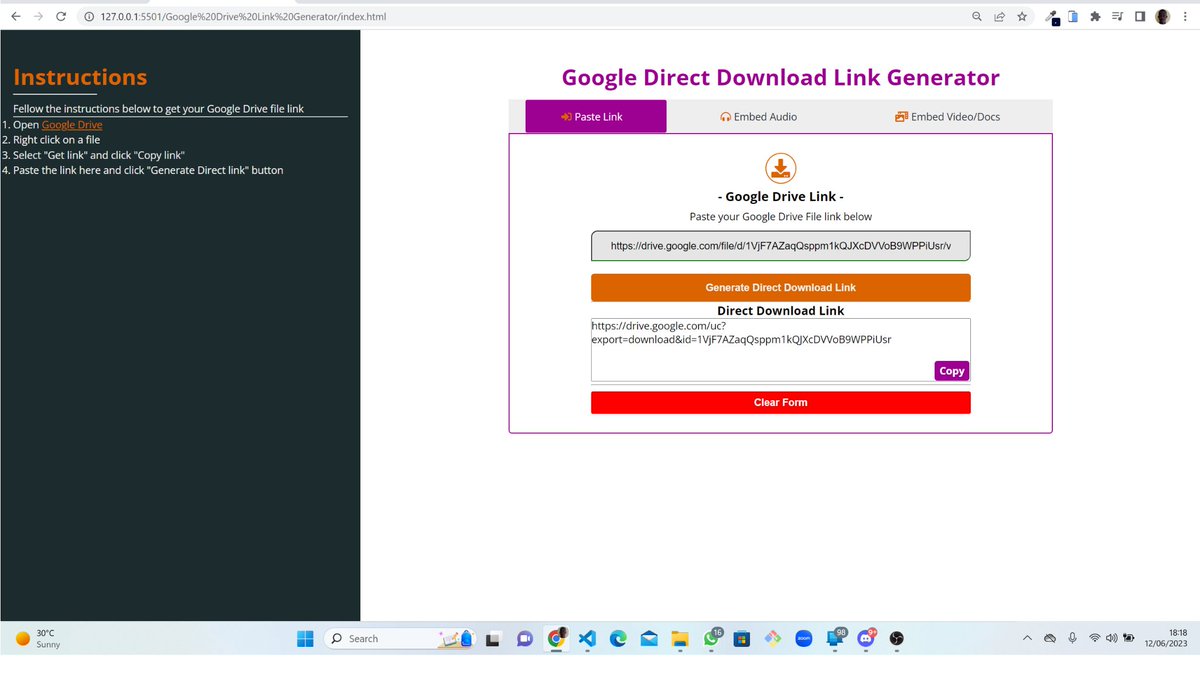Click the Instructions heading in sidebar
The width and height of the screenshot is (1200, 675).
pyautogui.click(x=80, y=77)
